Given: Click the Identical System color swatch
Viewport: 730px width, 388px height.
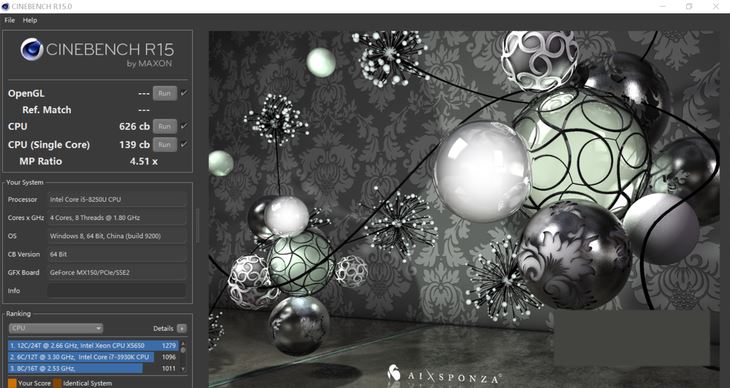Looking at the screenshot, I should pos(57,383).
